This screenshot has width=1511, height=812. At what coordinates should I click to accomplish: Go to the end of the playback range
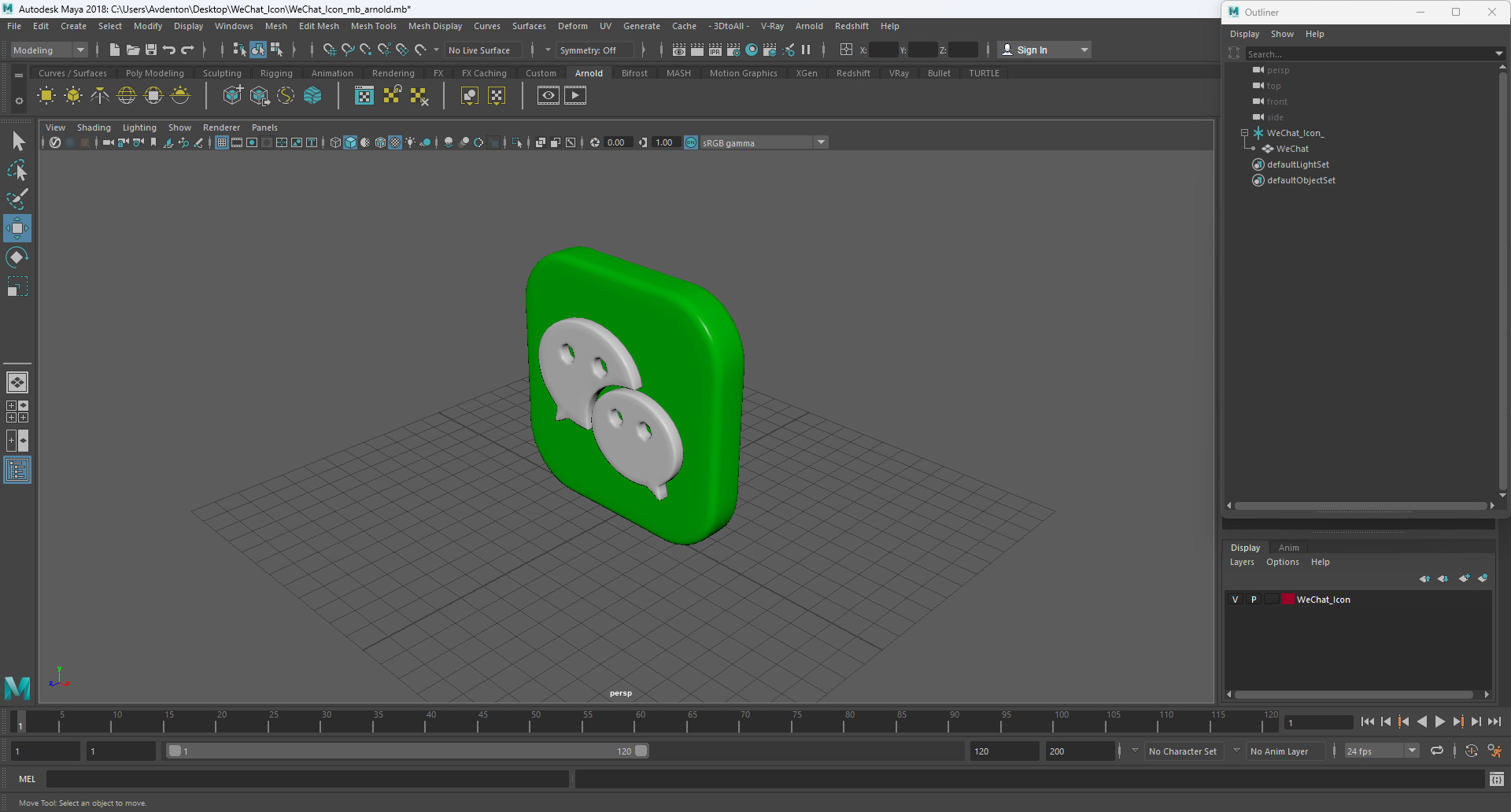point(1494,722)
